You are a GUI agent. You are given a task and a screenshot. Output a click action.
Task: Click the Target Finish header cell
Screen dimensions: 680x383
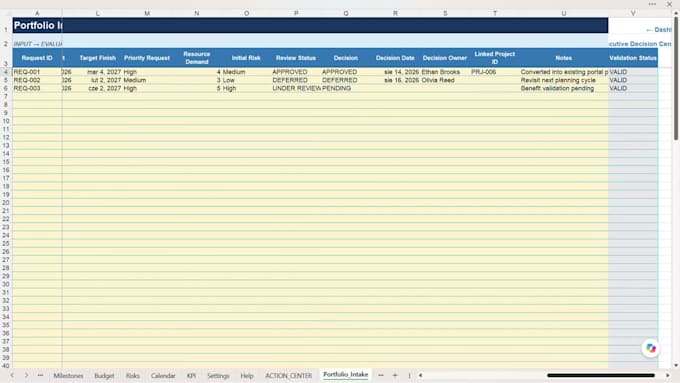click(98, 58)
